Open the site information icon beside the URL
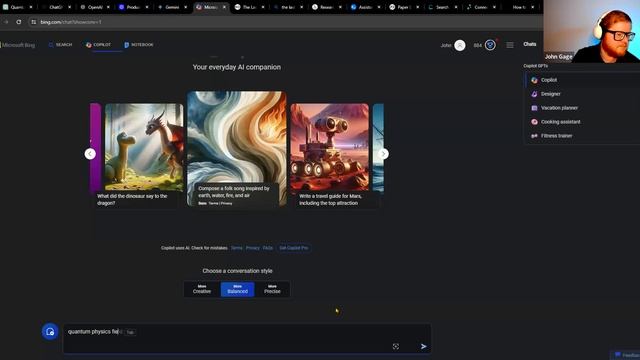This screenshot has width=640, height=360. [33, 22]
